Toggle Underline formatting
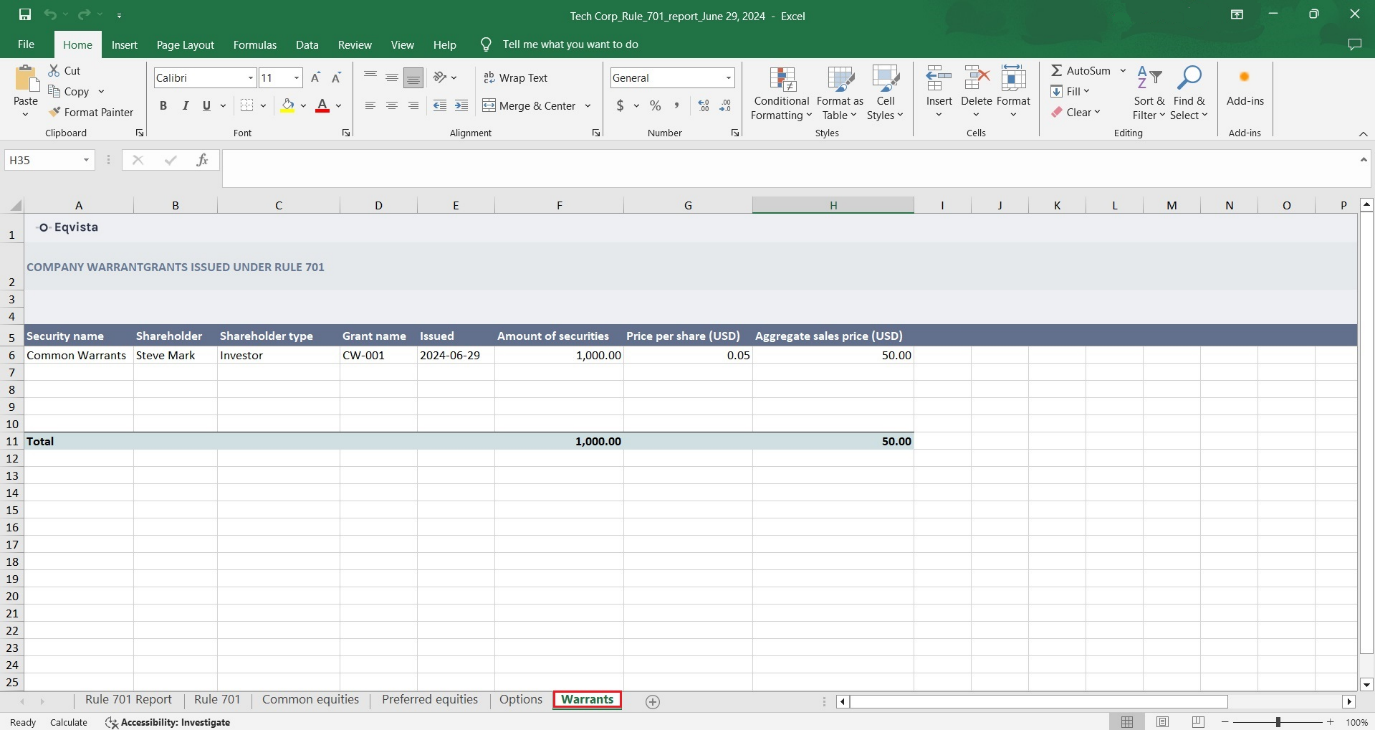 [207, 105]
